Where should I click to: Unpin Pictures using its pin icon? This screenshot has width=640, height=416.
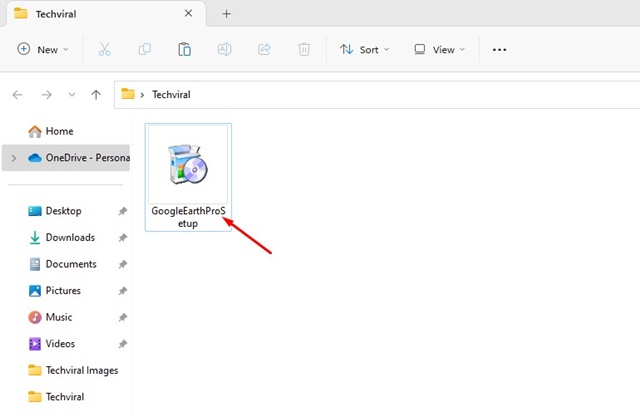coord(122,291)
